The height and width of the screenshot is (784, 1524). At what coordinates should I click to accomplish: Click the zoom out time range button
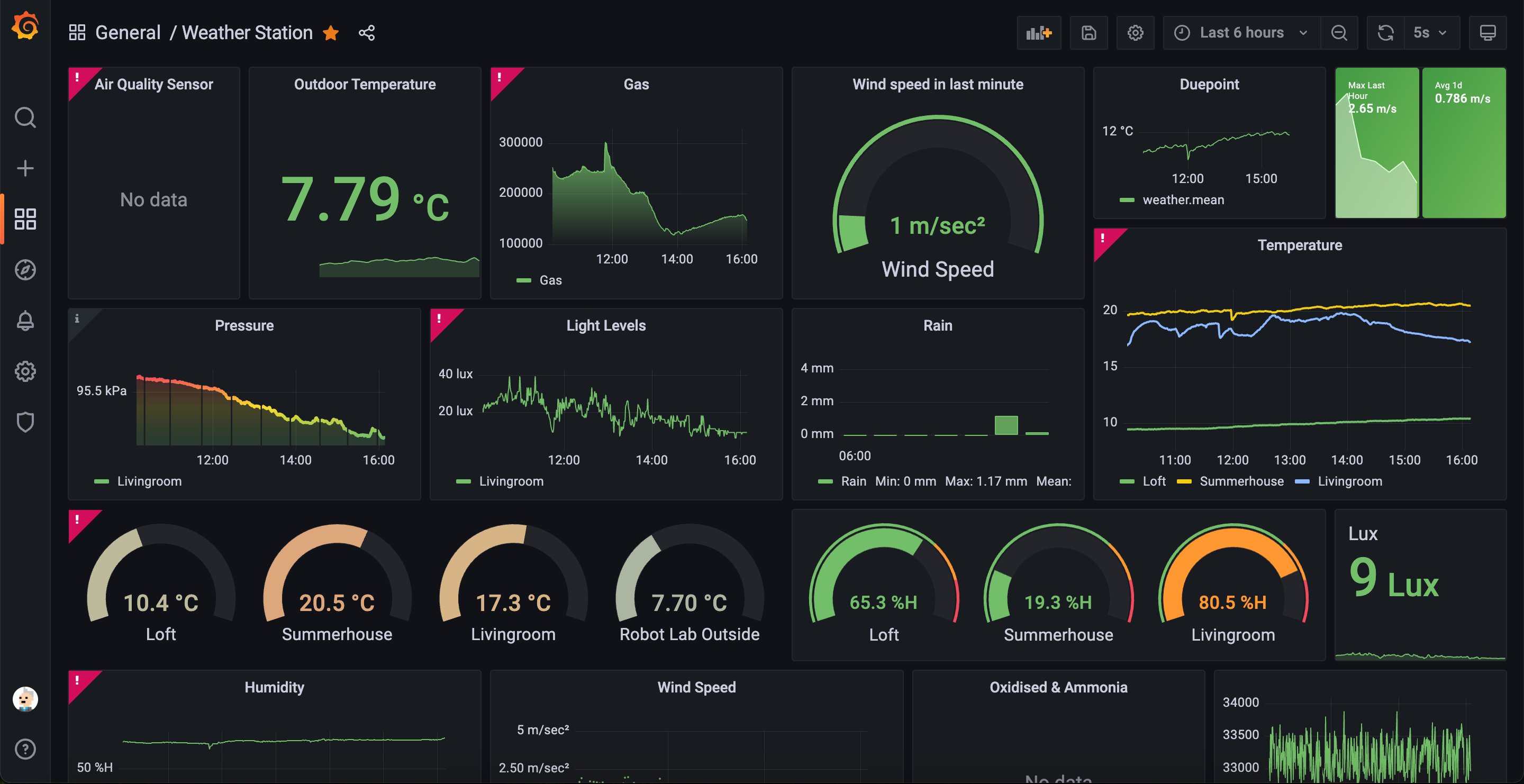coord(1339,33)
